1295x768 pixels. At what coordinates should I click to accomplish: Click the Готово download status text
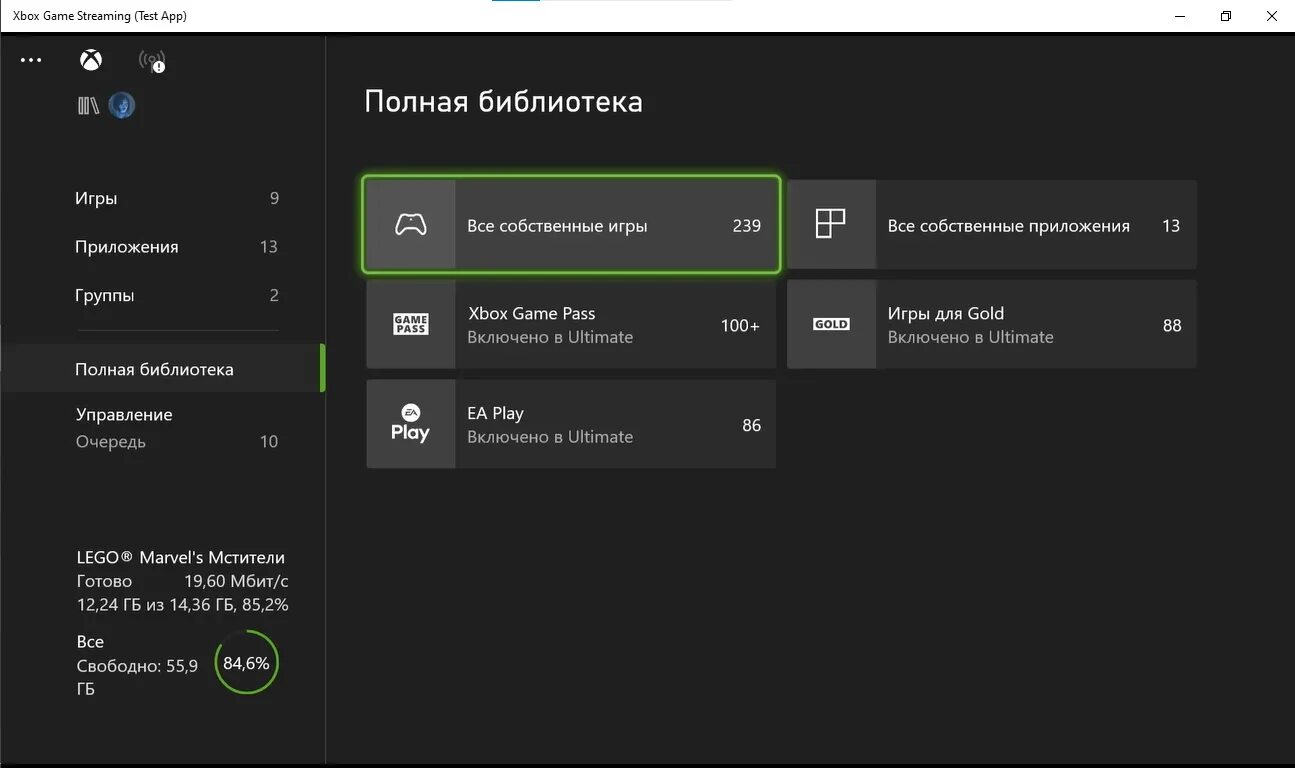click(x=104, y=581)
